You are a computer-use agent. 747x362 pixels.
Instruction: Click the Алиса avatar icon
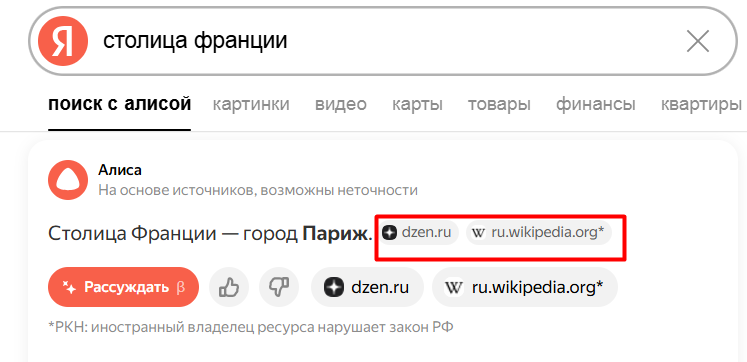coord(68,180)
